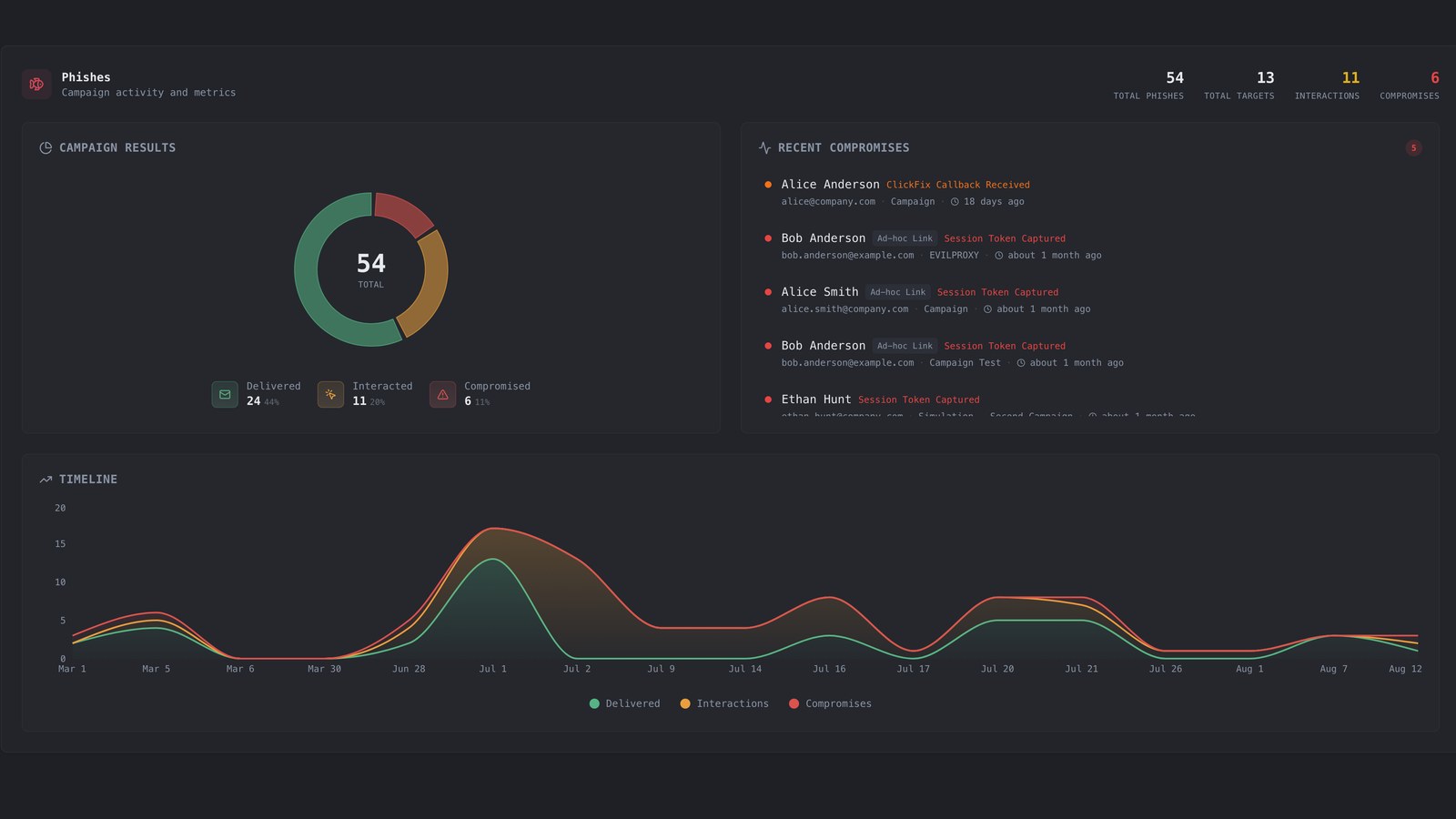The height and width of the screenshot is (819, 1456).
Task: Toggle the Compromises series in timeline legend
Action: tap(830, 703)
